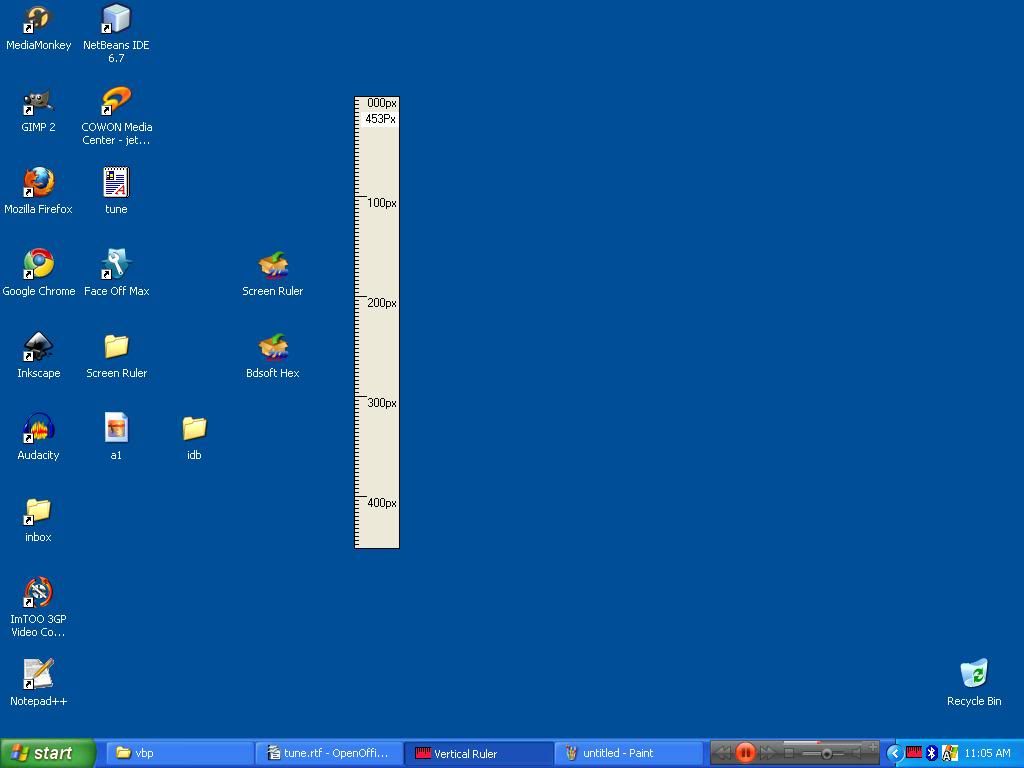Click the Vertical Ruler measuring strip
This screenshot has height=768, width=1024.
pyautogui.click(x=377, y=320)
